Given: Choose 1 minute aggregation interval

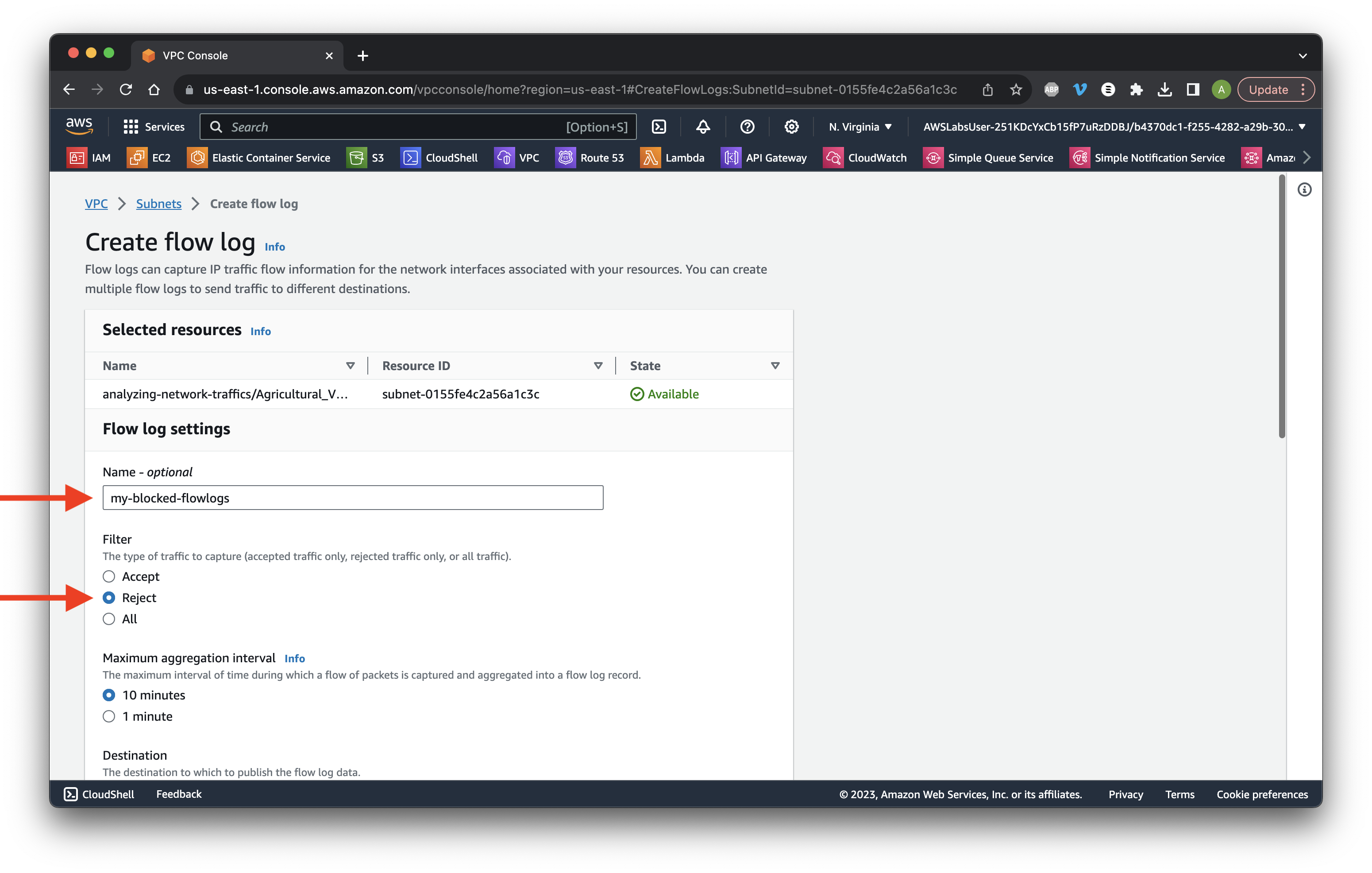Looking at the screenshot, I should 109,716.
